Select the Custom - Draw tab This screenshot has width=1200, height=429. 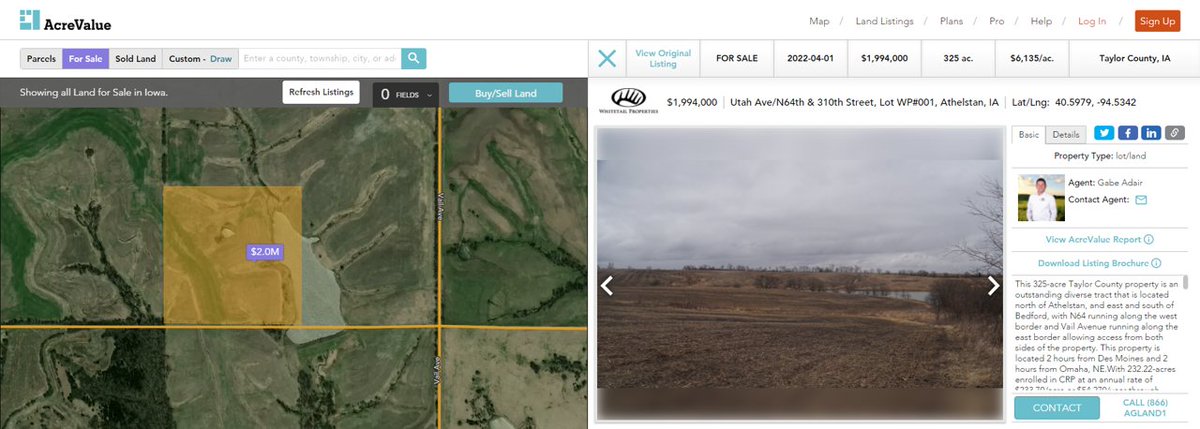[x=200, y=59]
